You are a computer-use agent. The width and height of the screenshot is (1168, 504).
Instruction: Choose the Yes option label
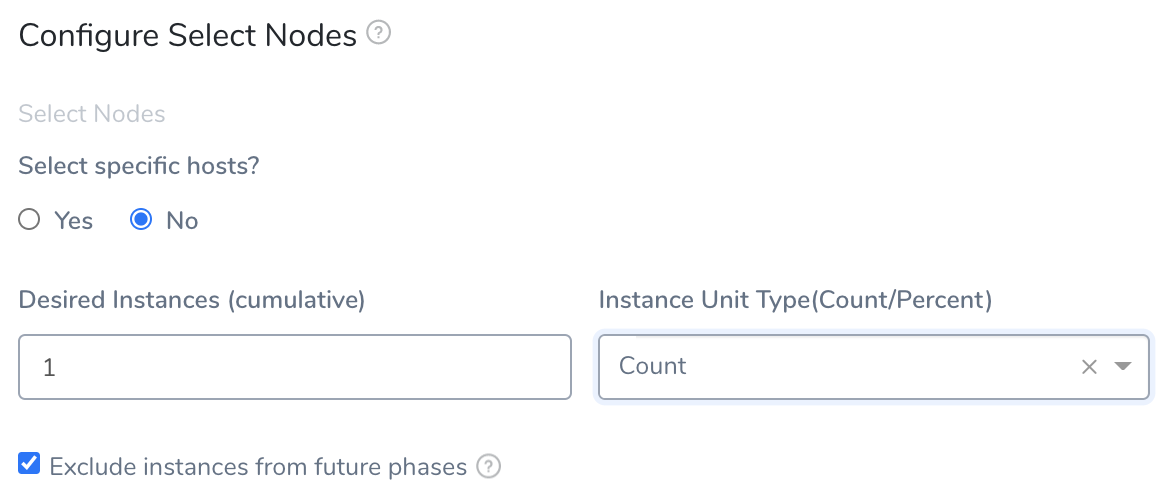(74, 221)
